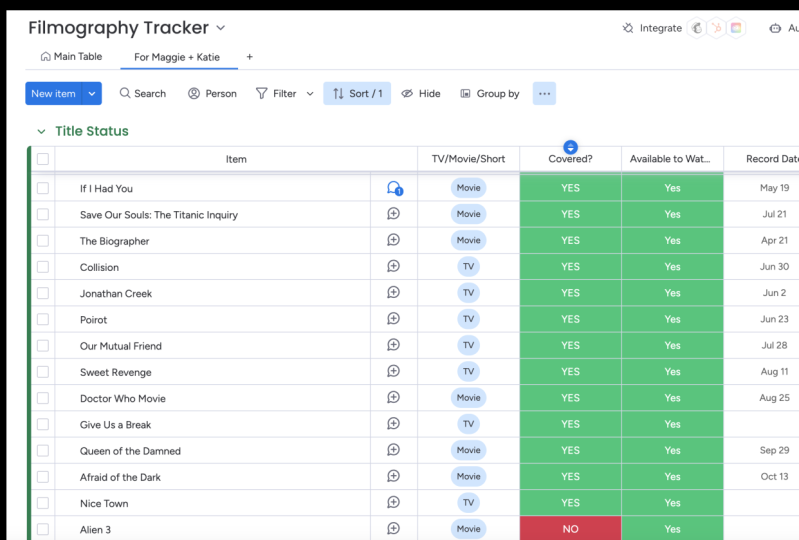This screenshot has width=799, height=540.
Task: Open the Person filter
Action: (212, 93)
